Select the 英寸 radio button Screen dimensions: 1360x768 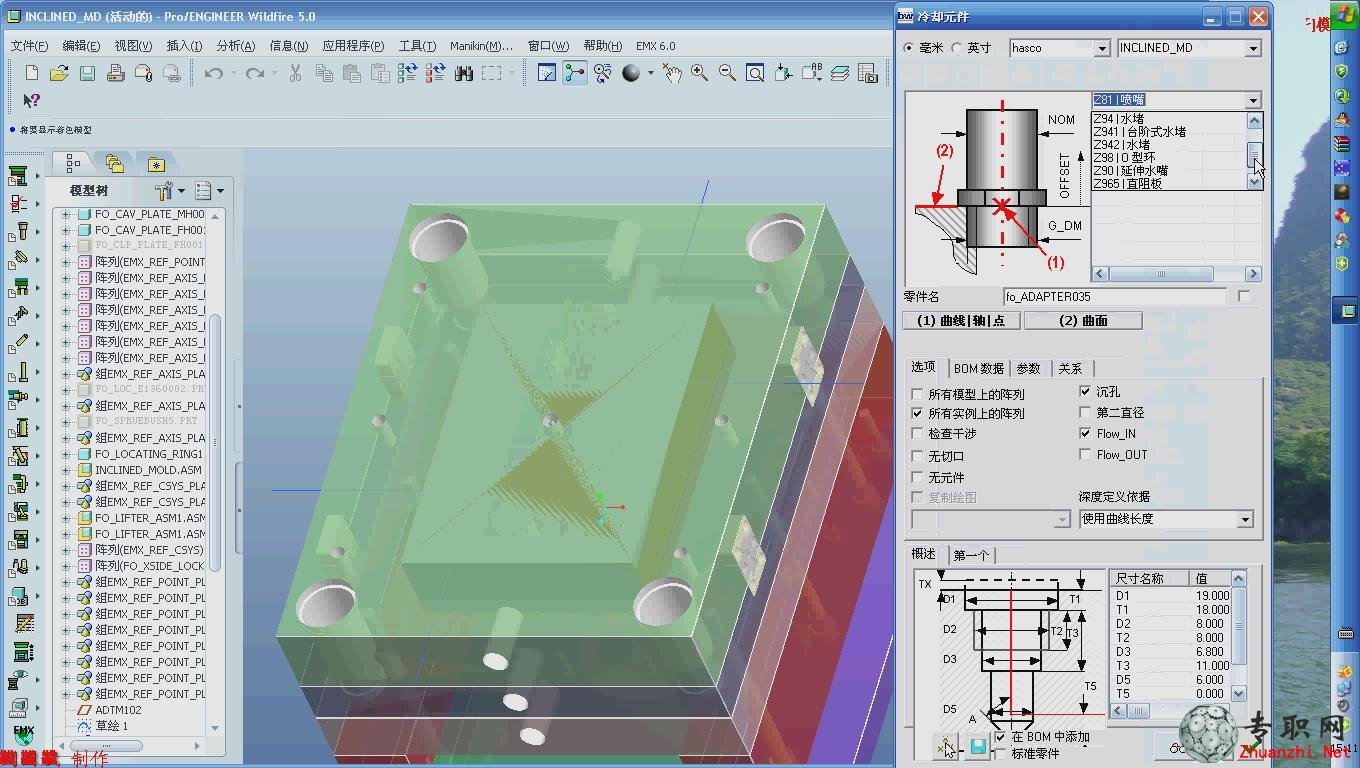(957, 47)
